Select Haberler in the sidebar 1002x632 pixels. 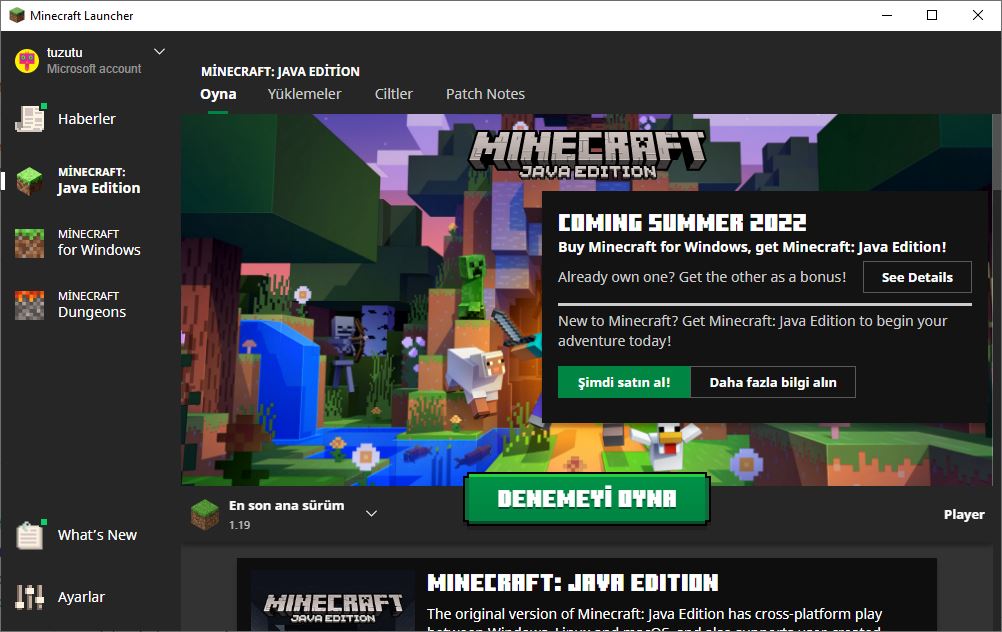click(x=89, y=119)
